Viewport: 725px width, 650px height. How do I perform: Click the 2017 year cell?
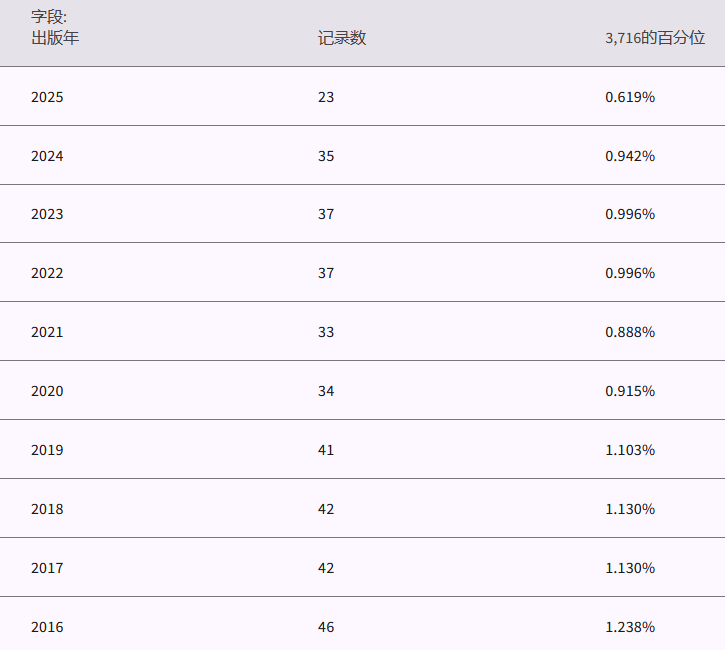tap(47, 568)
